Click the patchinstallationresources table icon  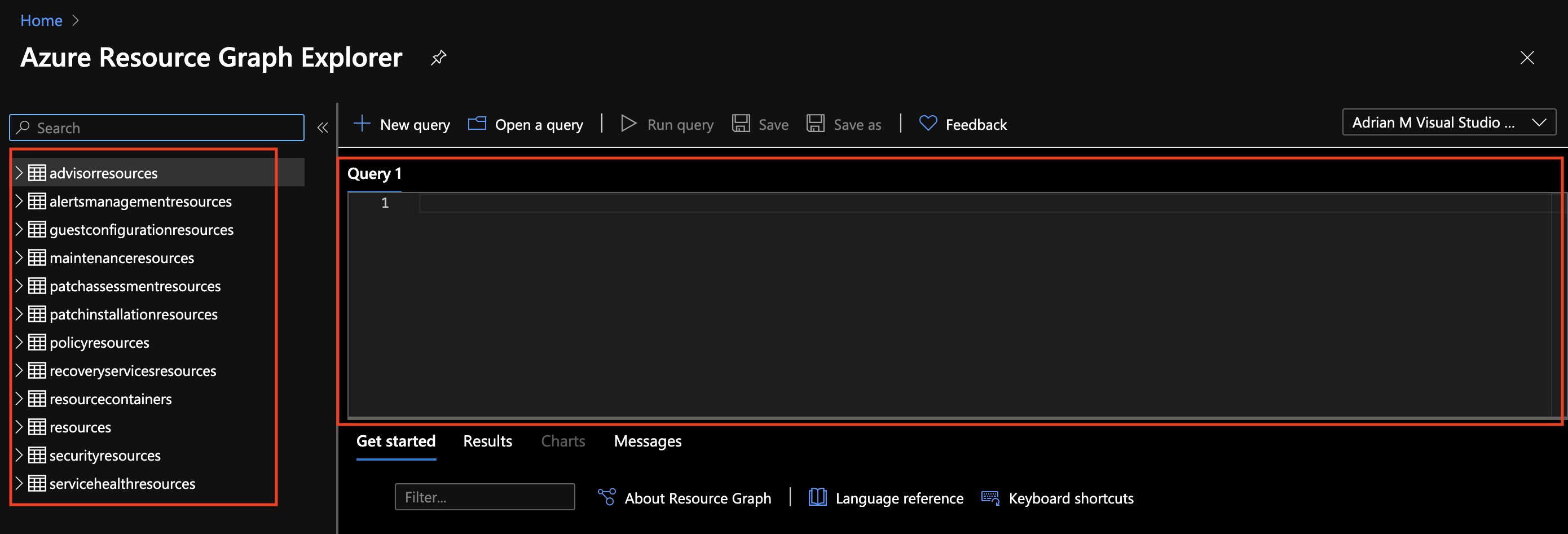[x=37, y=314]
